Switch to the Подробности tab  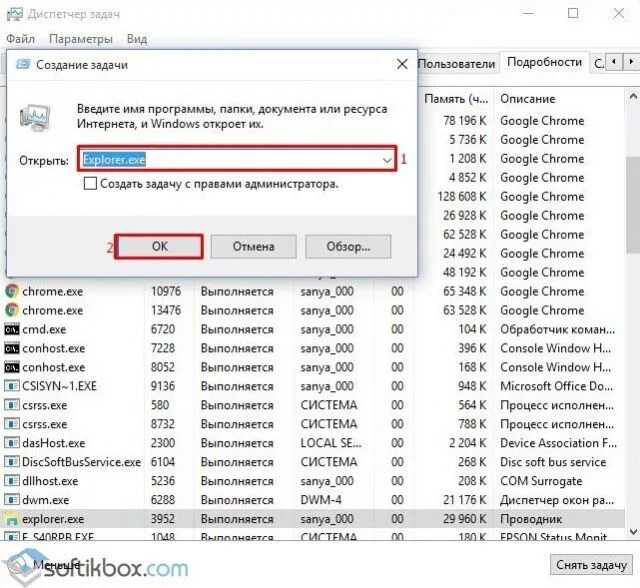(x=544, y=62)
